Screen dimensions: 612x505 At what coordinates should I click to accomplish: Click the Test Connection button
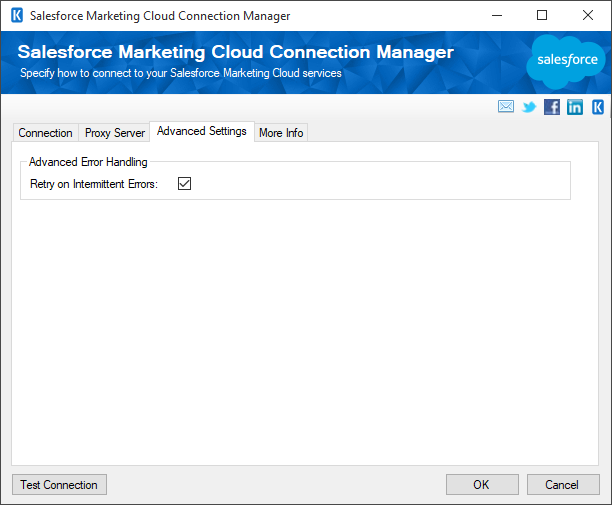[59, 485]
